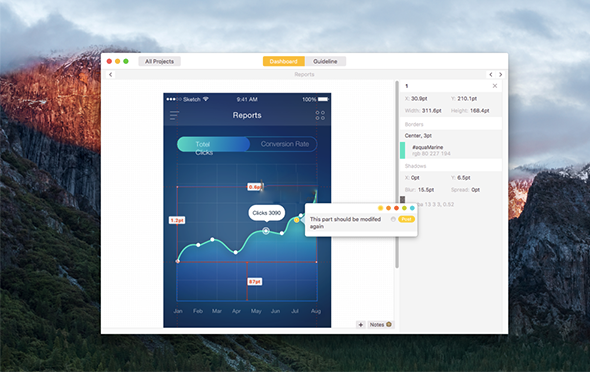
Task: Go to the previous artboard with the left chevron
Action: (491, 74)
